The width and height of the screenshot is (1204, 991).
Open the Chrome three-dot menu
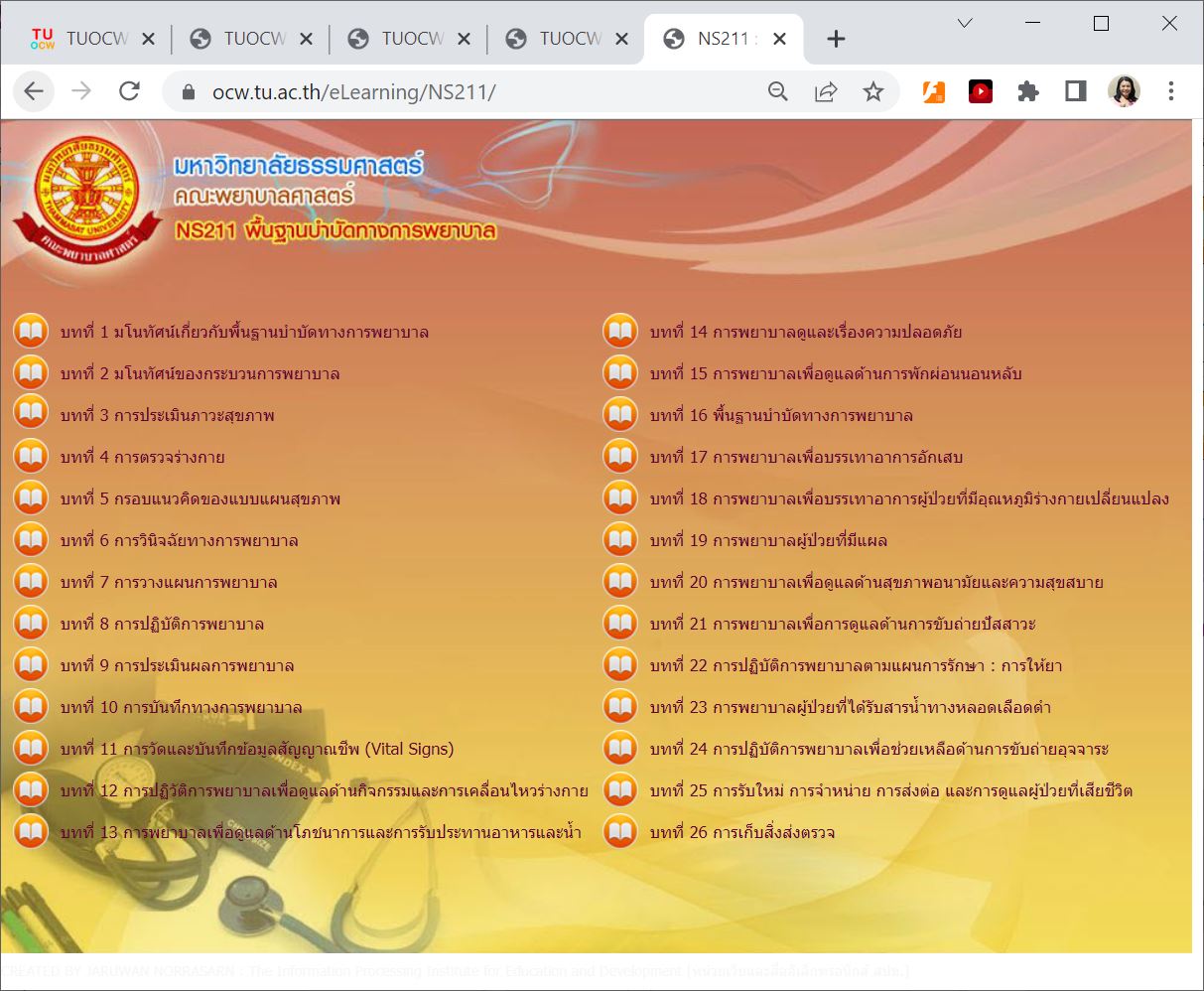(1171, 92)
